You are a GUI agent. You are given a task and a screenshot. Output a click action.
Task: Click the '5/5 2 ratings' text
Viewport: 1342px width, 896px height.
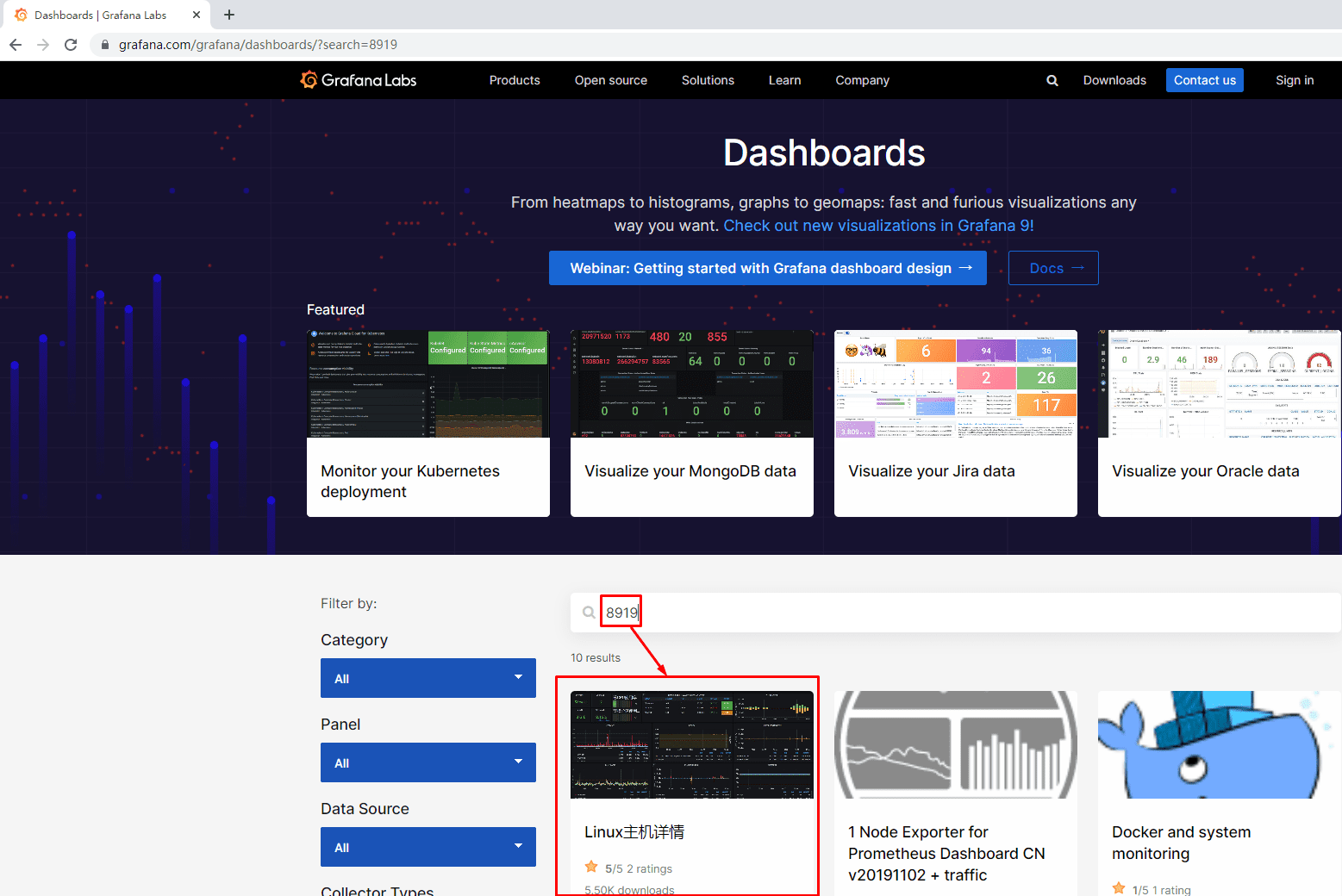(x=639, y=868)
